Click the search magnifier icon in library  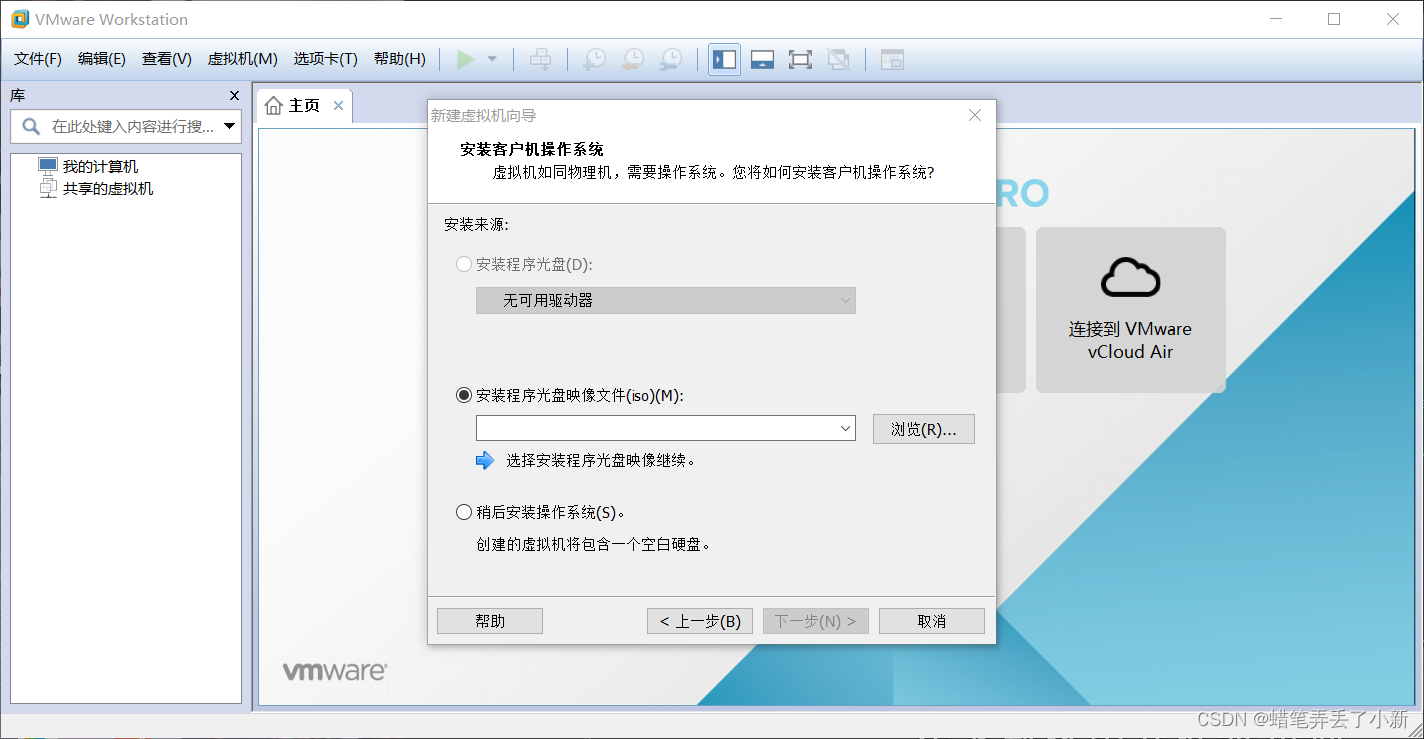click(31, 127)
